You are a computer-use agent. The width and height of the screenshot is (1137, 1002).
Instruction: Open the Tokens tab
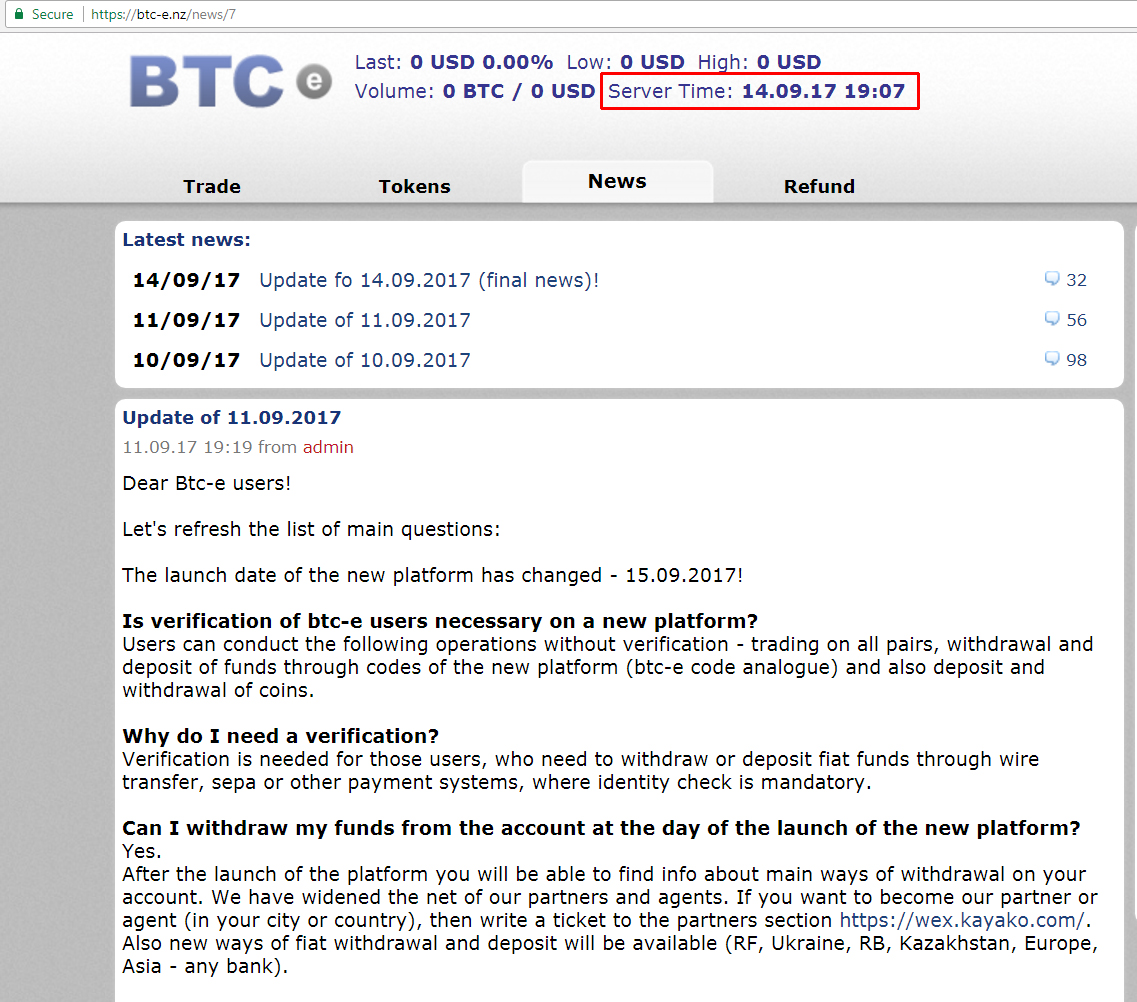[x=414, y=186]
